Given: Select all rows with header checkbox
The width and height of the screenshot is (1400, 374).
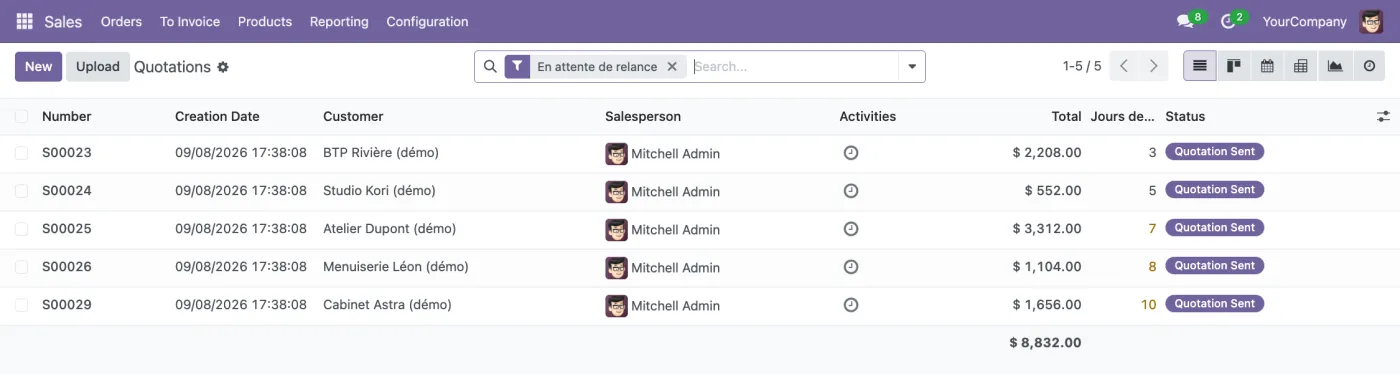Looking at the screenshot, I should (21, 117).
